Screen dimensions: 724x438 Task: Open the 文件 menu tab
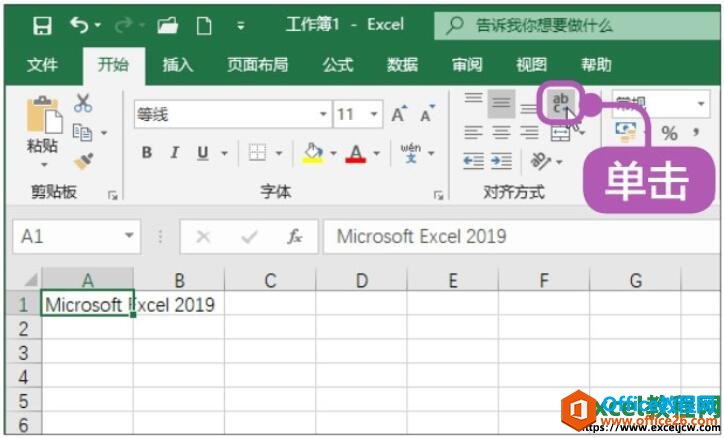[x=42, y=65]
